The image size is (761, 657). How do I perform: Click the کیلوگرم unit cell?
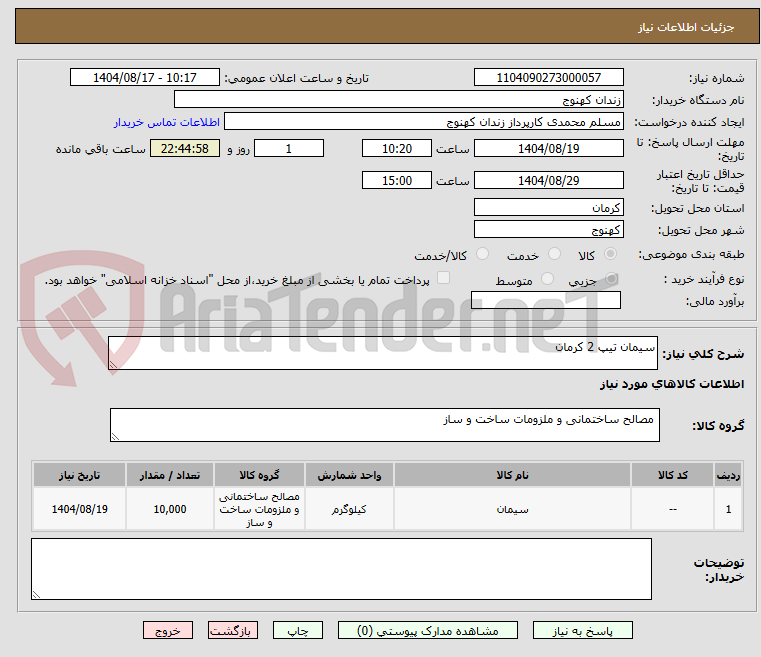coord(349,509)
